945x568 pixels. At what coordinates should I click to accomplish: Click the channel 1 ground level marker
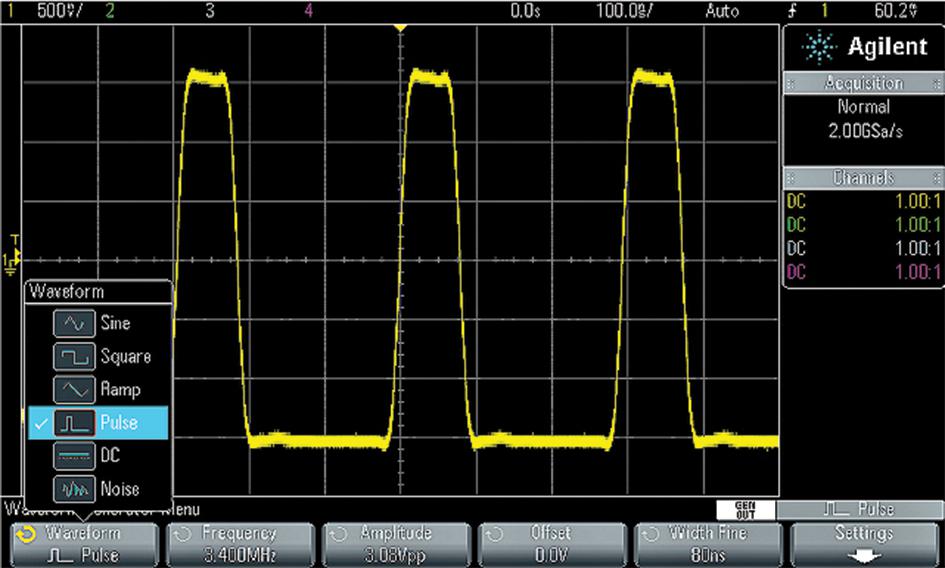[10, 263]
